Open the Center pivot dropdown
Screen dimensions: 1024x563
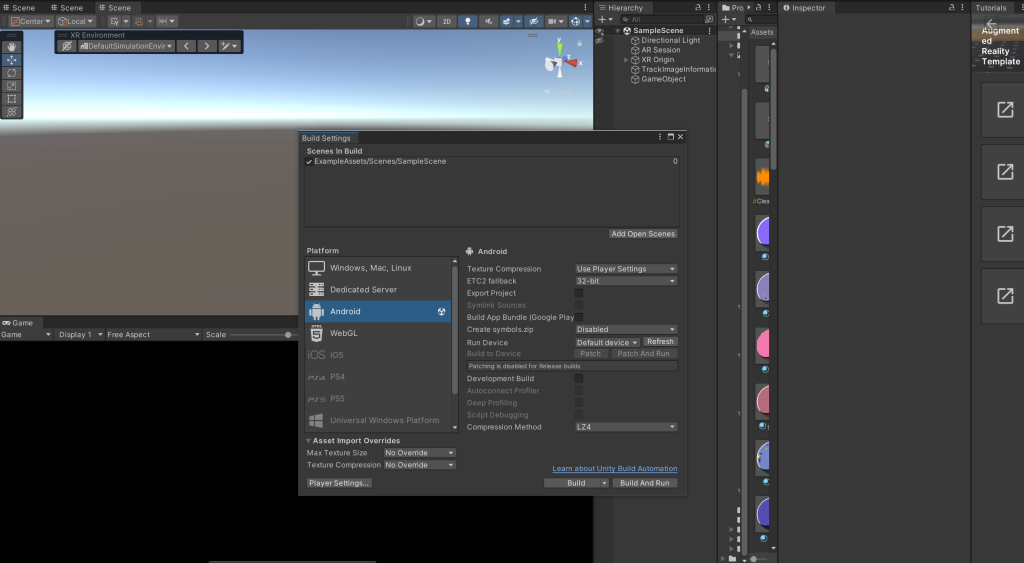(x=31, y=22)
